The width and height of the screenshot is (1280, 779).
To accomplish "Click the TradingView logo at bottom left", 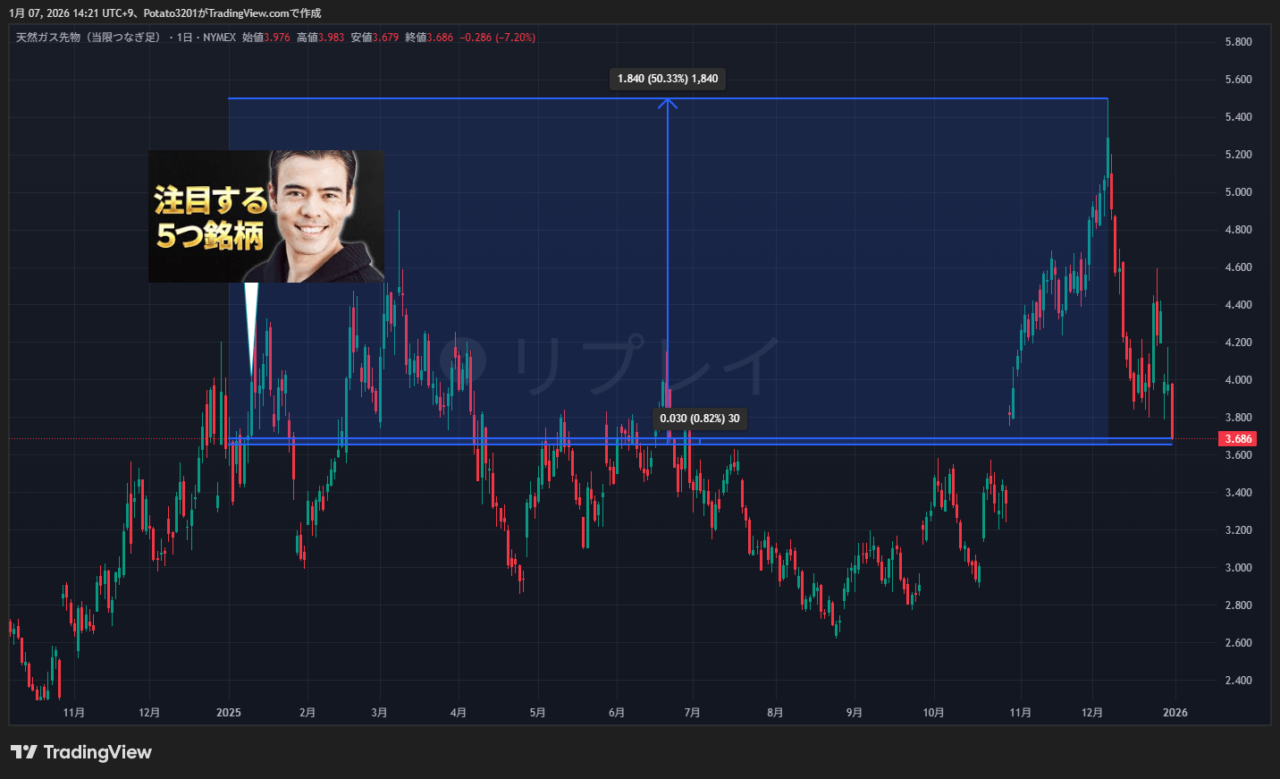I will tap(81, 752).
